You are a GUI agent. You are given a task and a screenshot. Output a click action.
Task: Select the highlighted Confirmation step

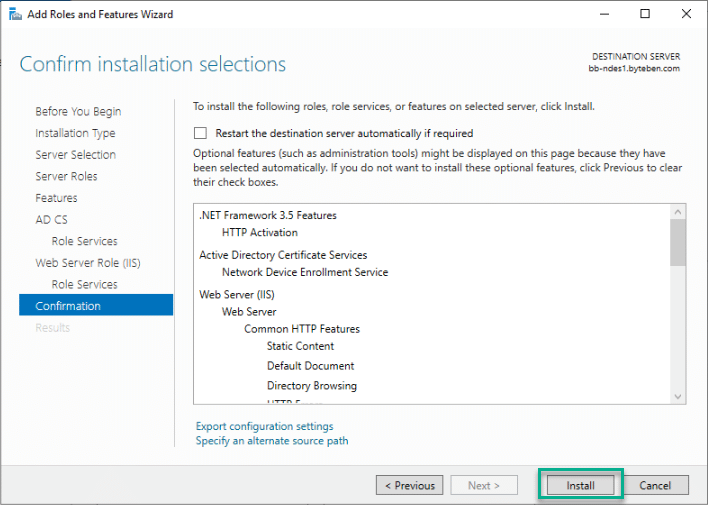pos(96,305)
